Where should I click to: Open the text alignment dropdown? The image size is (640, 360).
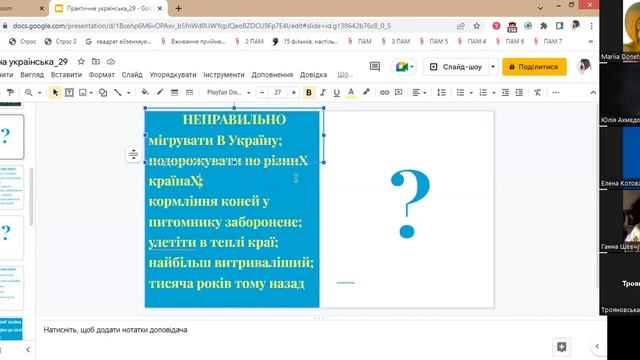point(419,93)
